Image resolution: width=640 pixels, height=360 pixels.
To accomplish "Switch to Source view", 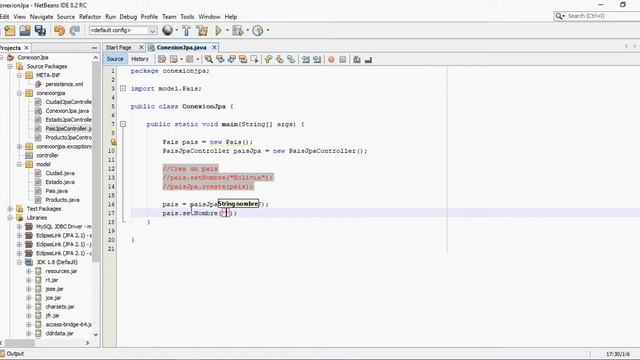I will coord(115,59).
